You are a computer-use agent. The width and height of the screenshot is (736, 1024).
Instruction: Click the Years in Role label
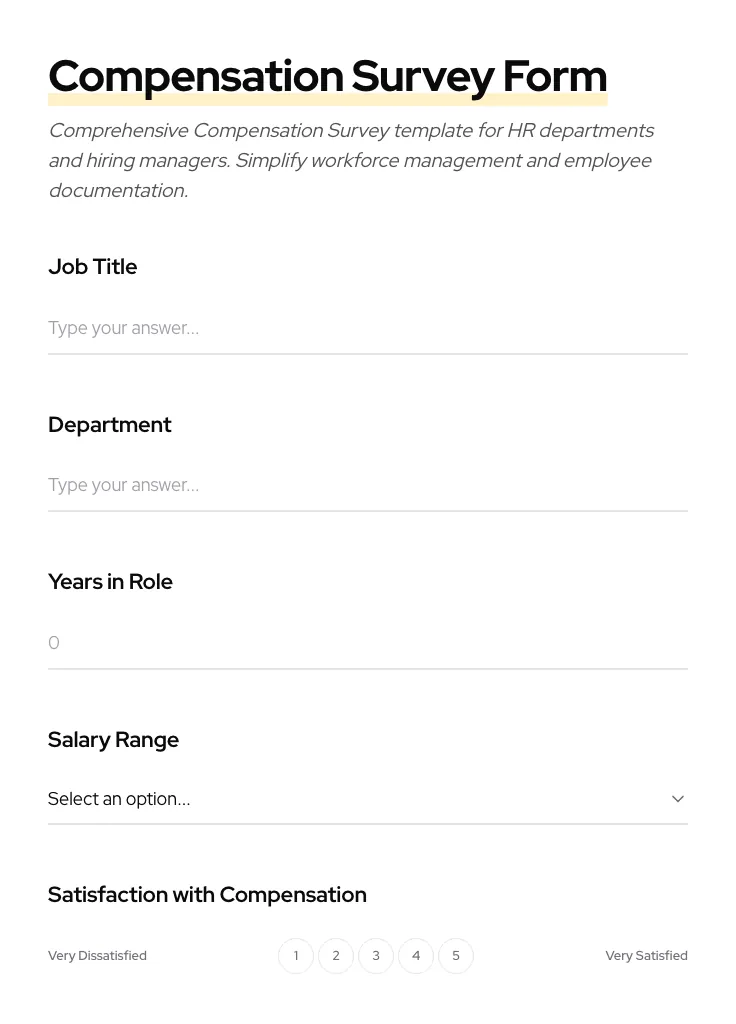click(x=110, y=582)
